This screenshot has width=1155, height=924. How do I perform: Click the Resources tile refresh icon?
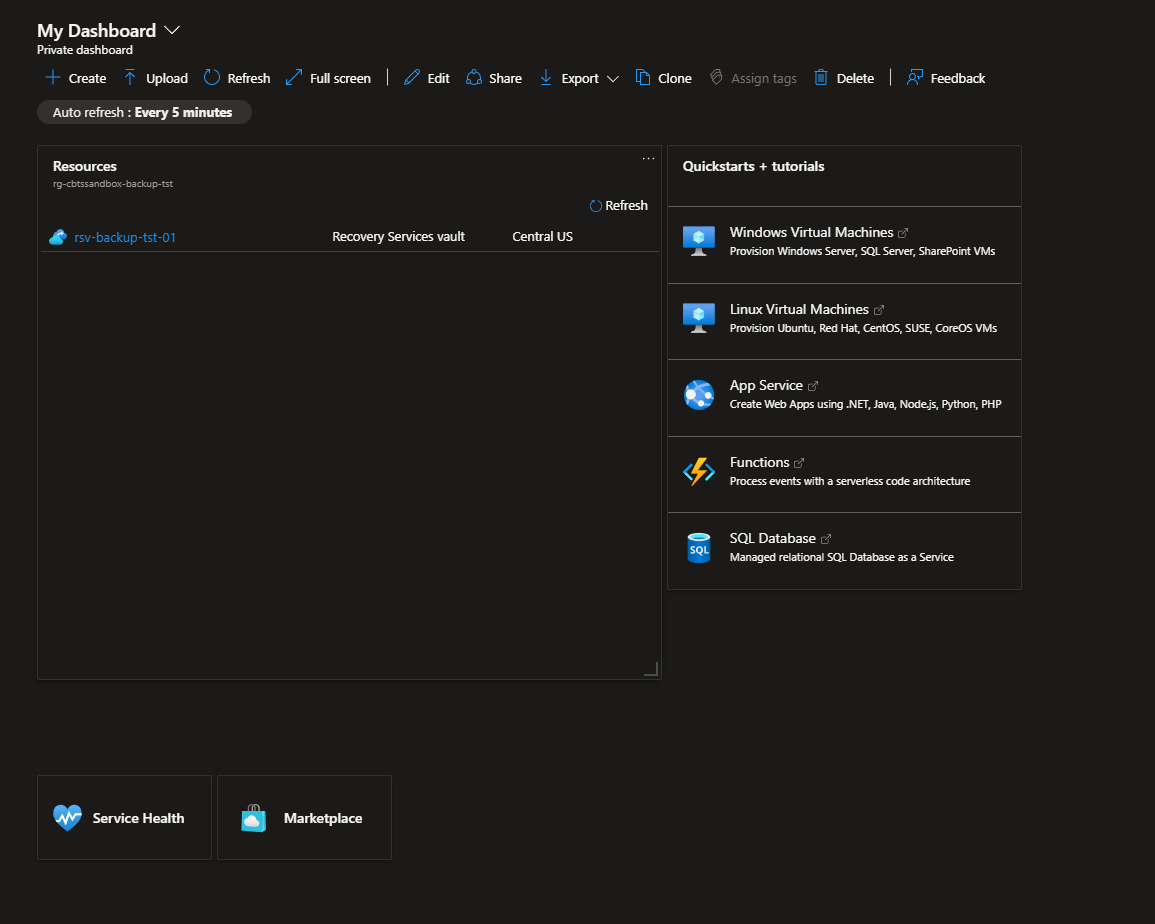click(596, 206)
